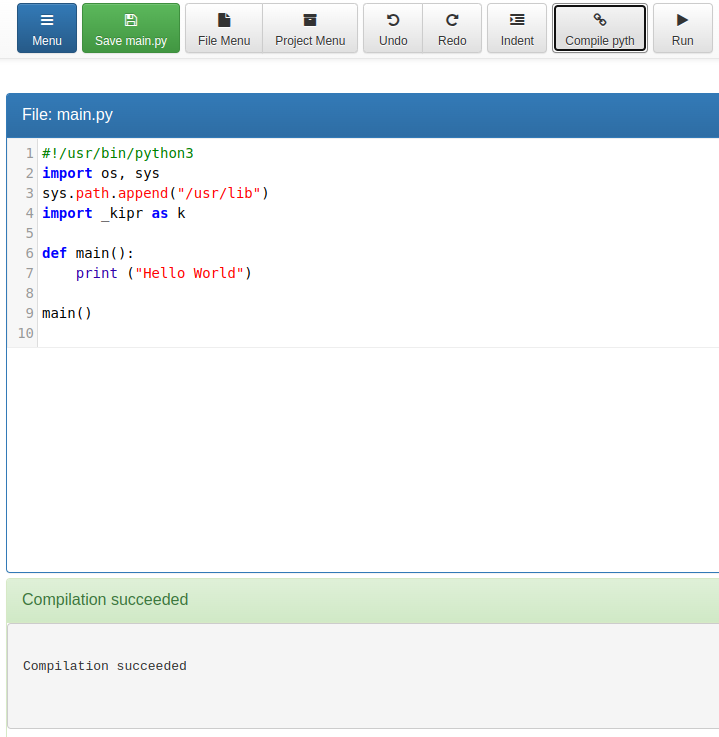The image size is (719, 737).
Task: Click the Compilation succeeded output text
Action: click(105, 666)
